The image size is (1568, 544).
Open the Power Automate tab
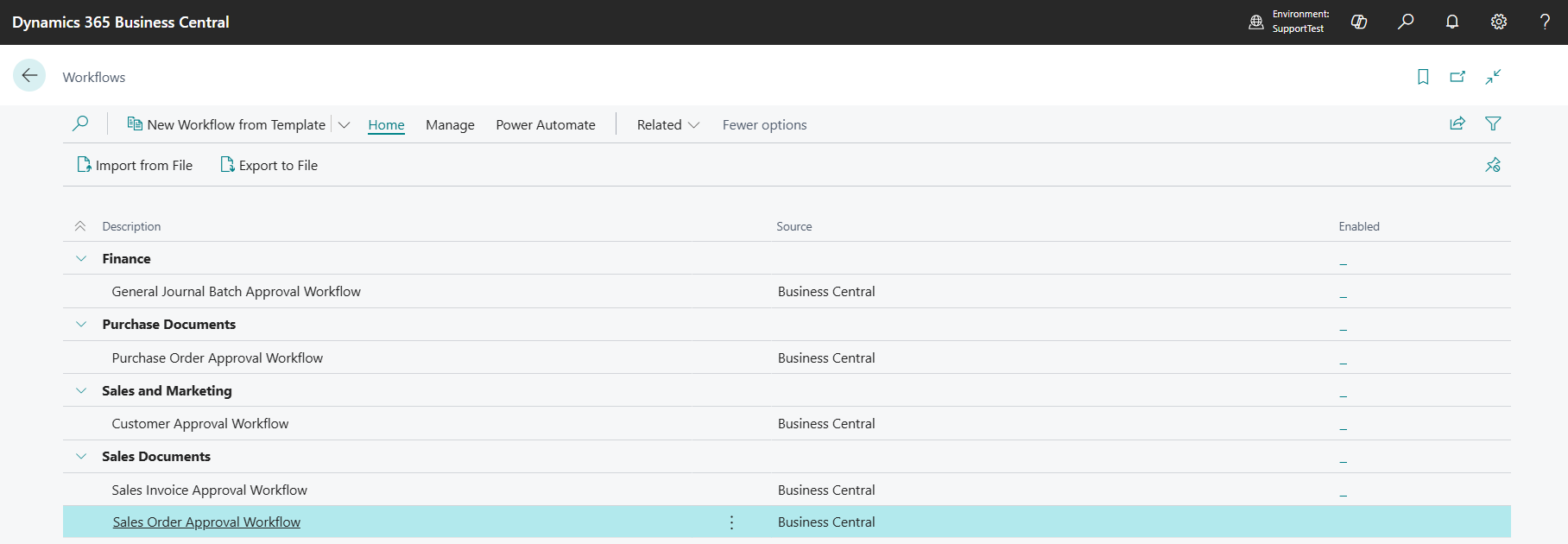pos(546,125)
